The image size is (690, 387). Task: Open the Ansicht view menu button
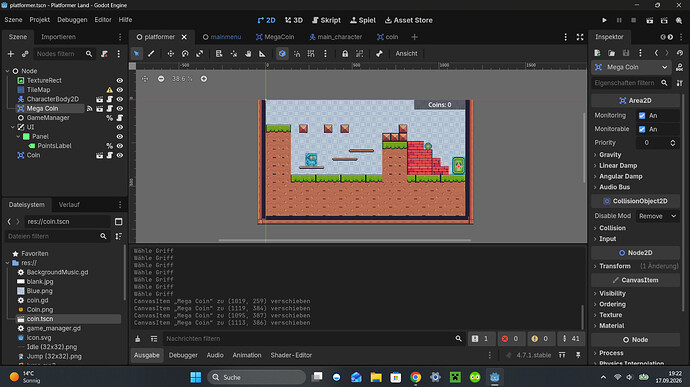click(406, 54)
